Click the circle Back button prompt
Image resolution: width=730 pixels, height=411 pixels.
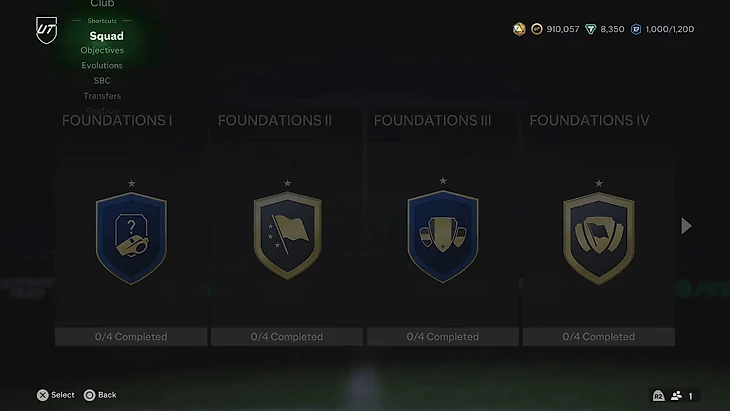pyautogui.click(x=100, y=395)
